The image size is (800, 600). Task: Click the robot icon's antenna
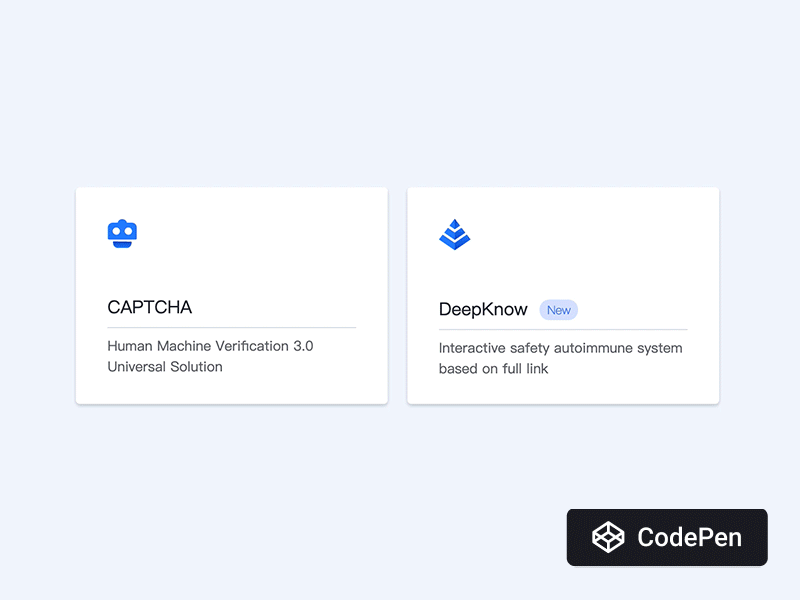pyautogui.click(x=123, y=219)
